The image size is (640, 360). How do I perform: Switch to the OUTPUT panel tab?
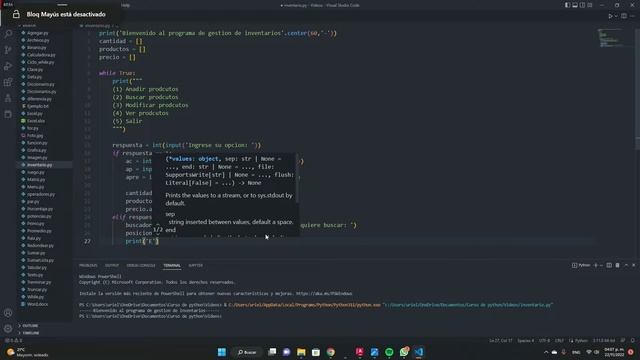pyautogui.click(x=112, y=265)
